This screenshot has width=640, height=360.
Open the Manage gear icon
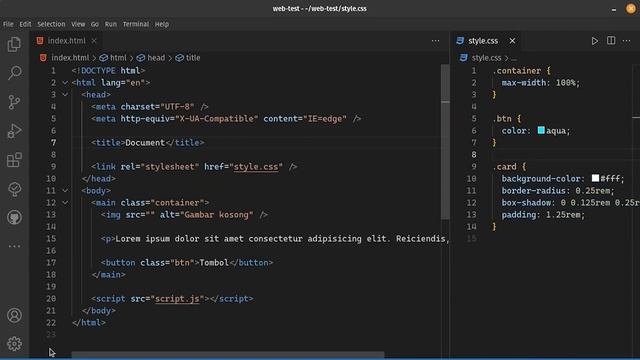14,344
